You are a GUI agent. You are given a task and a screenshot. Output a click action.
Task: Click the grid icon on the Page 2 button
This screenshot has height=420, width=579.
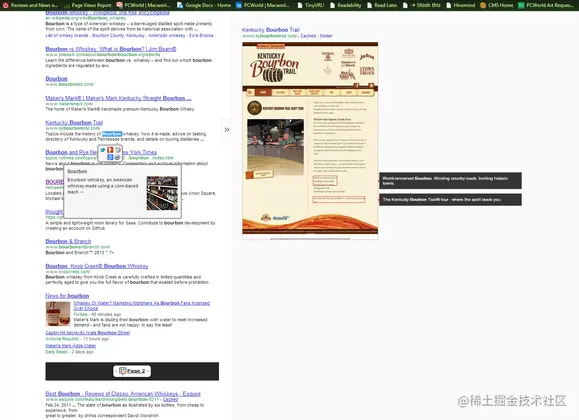coord(122,371)
